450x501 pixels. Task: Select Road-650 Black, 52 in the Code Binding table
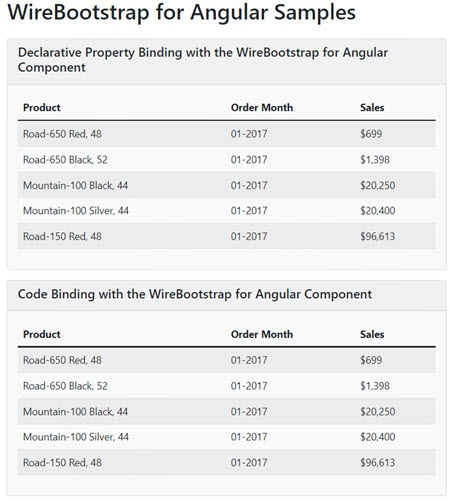(x=227, y=386)
